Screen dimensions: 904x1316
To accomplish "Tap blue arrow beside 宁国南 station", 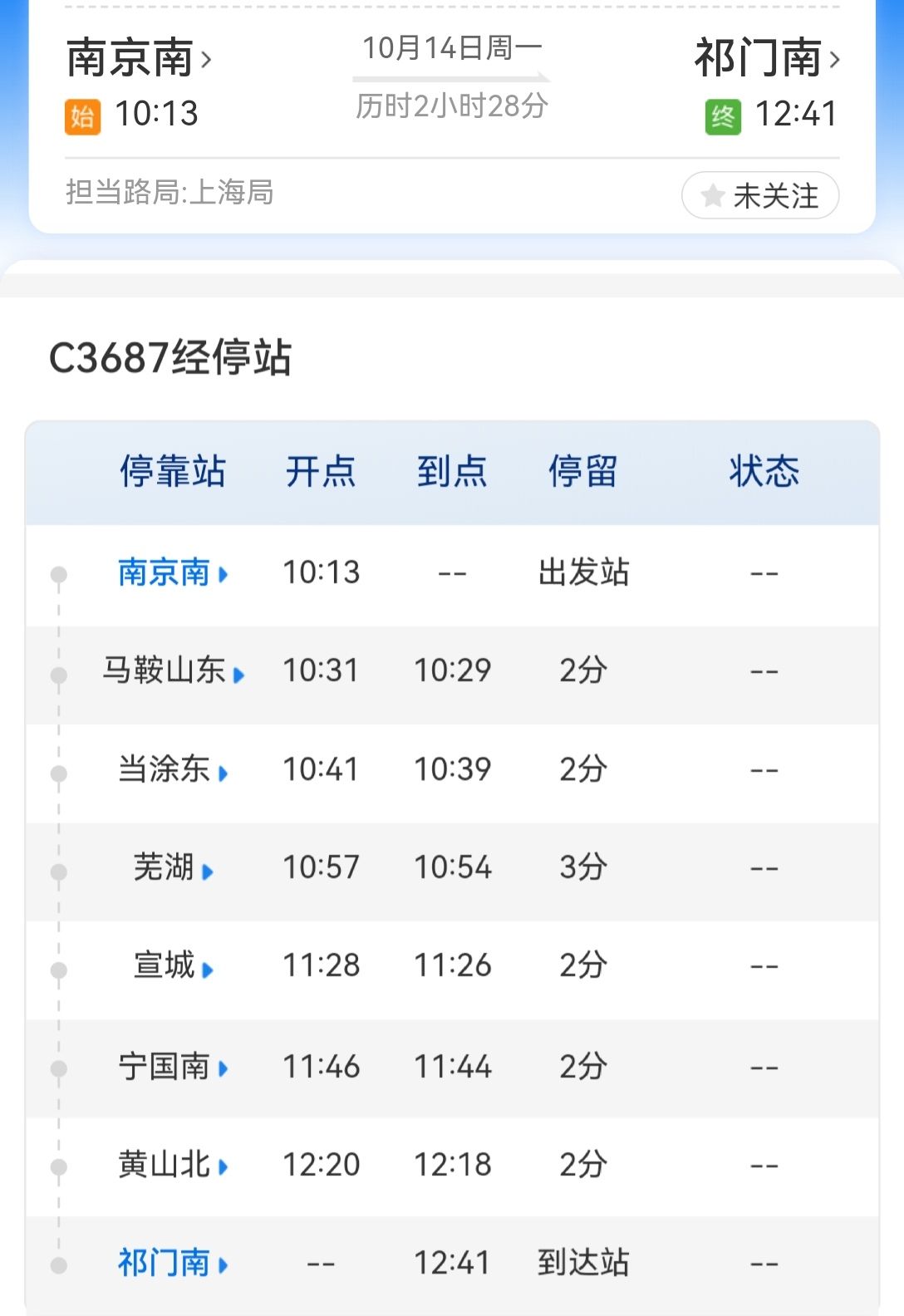I will pos(223,1068).
